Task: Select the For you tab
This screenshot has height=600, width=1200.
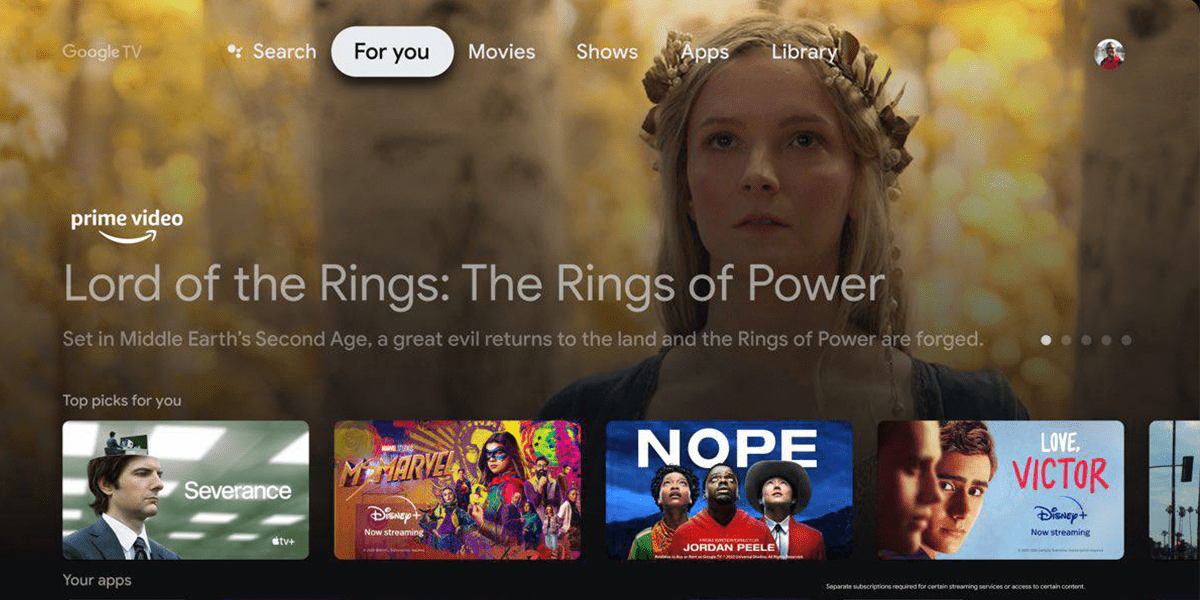Action: pos(392,52)
